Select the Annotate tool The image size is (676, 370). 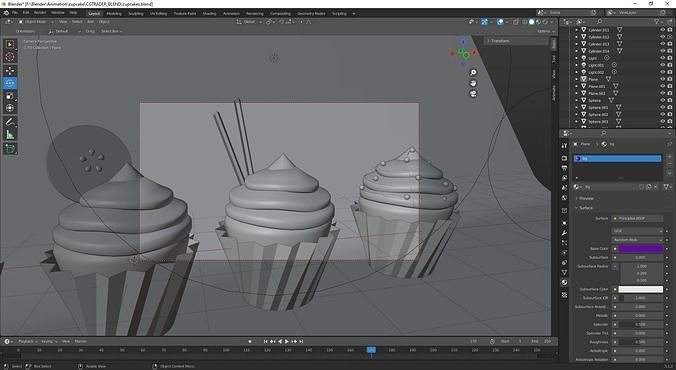(10, 122)
